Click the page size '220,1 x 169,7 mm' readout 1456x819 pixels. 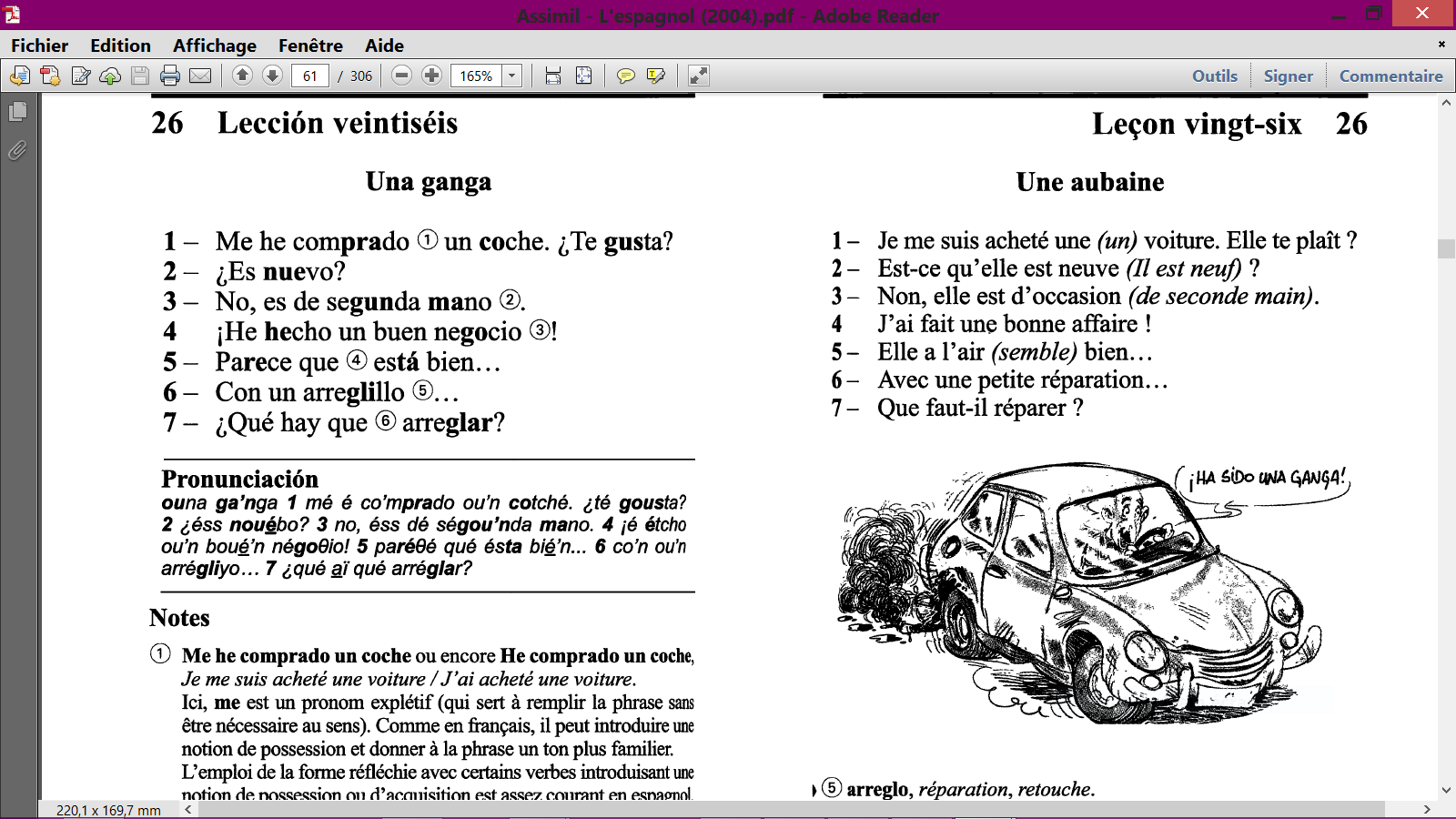[108, 810]
